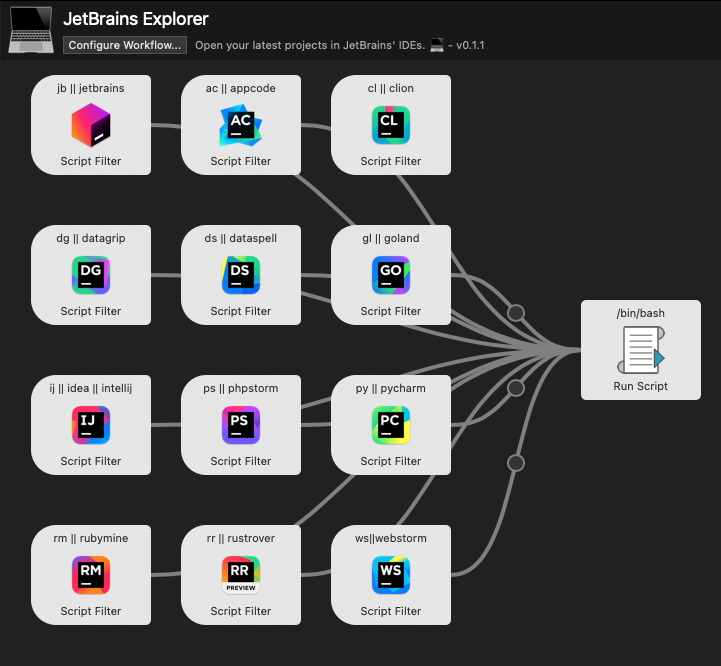This screenshot has height=666, width=721.
Task: Click the 'gl || goland' keyword label
Action: pos(390,238)
